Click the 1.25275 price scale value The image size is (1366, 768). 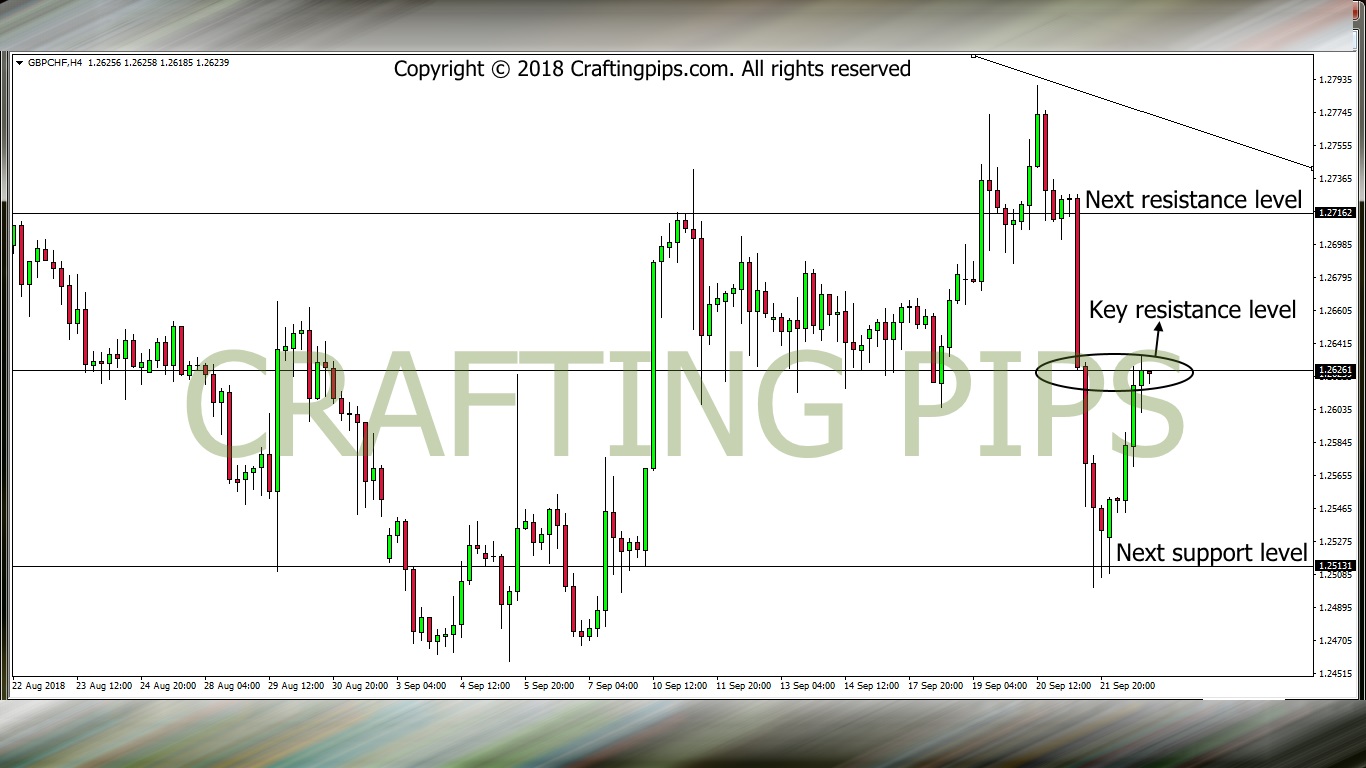tap(1337, 541)
